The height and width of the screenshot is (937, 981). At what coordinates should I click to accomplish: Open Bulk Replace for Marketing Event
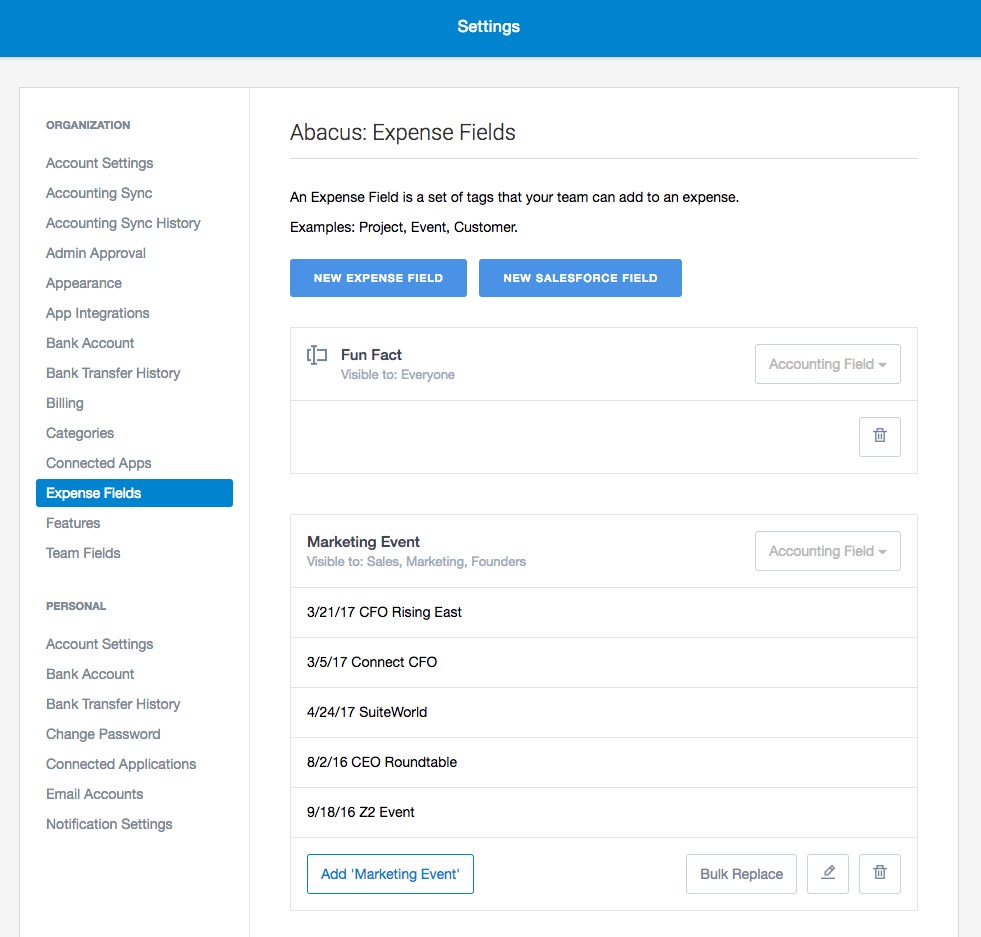(741, 874)
